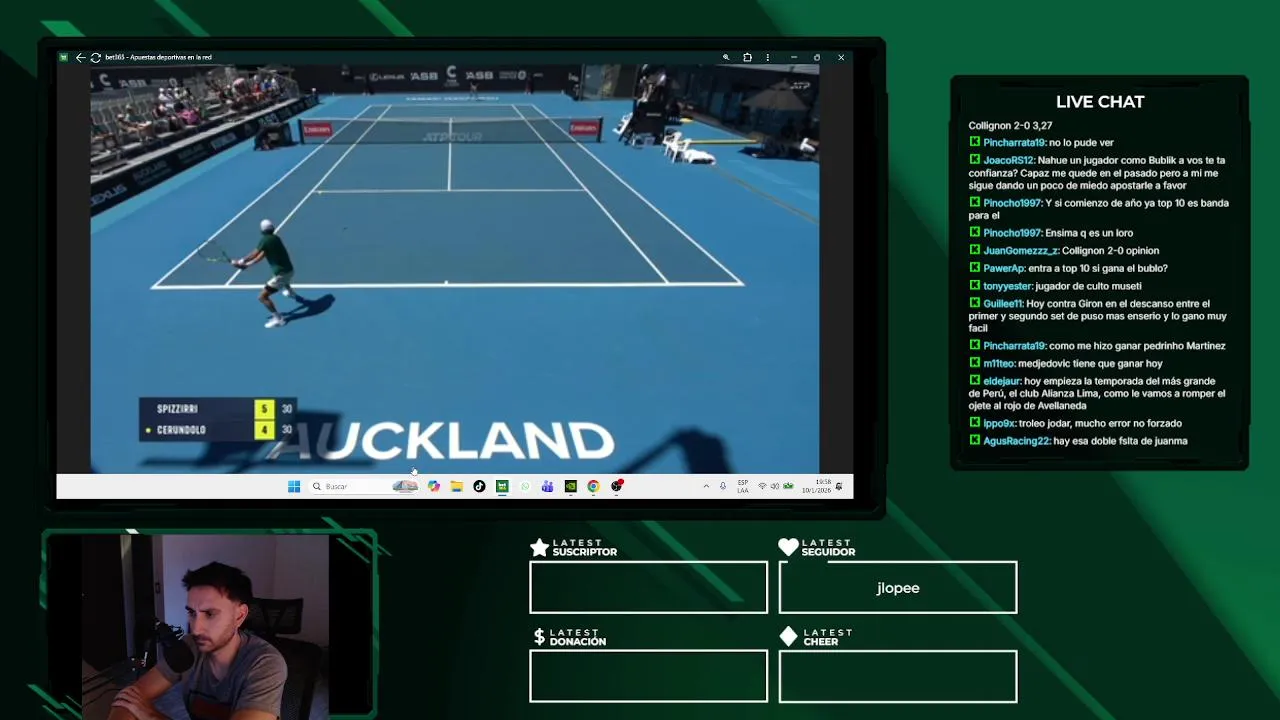
Task: Open the Windows Start menu
Action: click(294, 486)
